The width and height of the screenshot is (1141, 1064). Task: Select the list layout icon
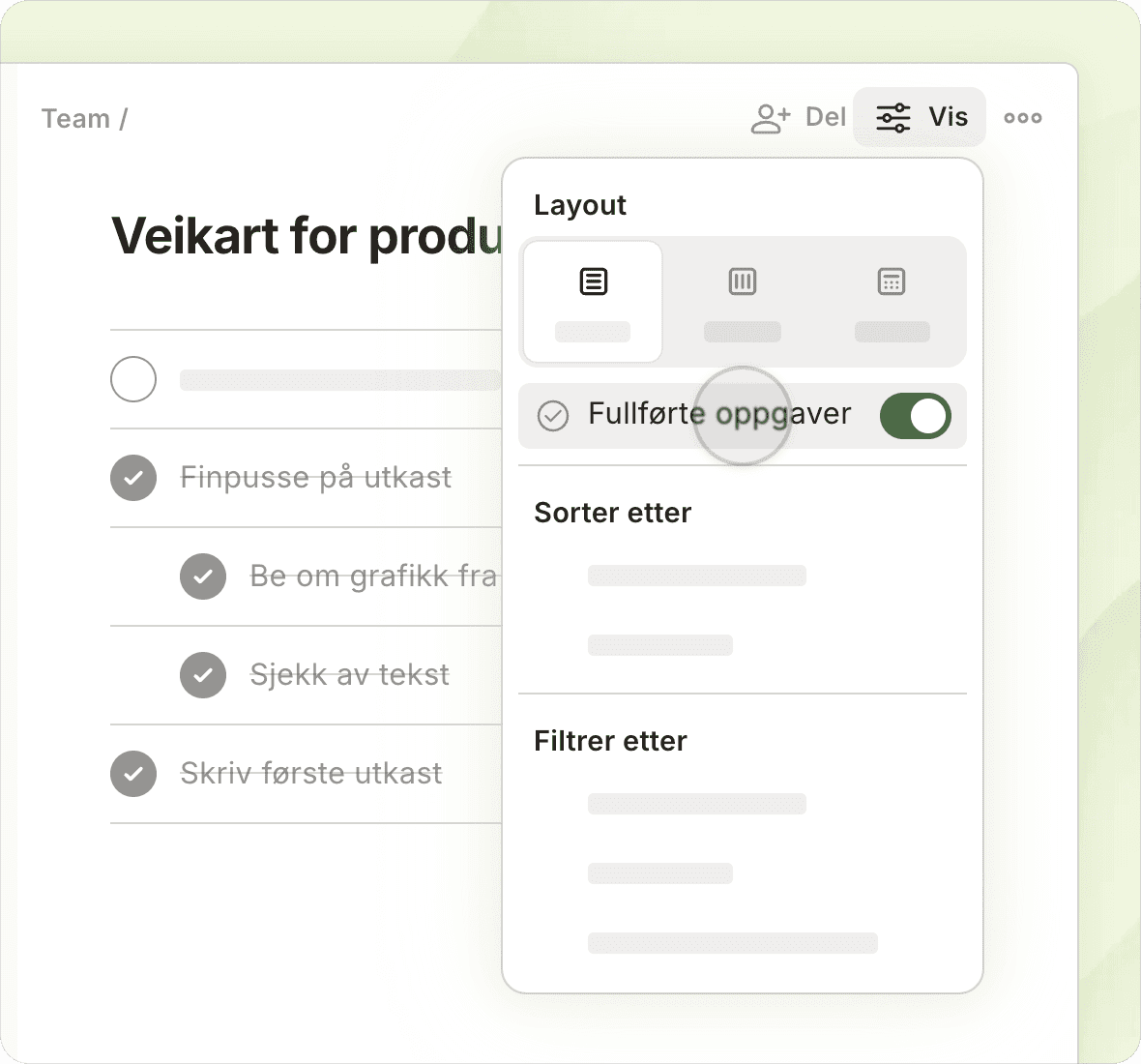(x=593, y=282)
